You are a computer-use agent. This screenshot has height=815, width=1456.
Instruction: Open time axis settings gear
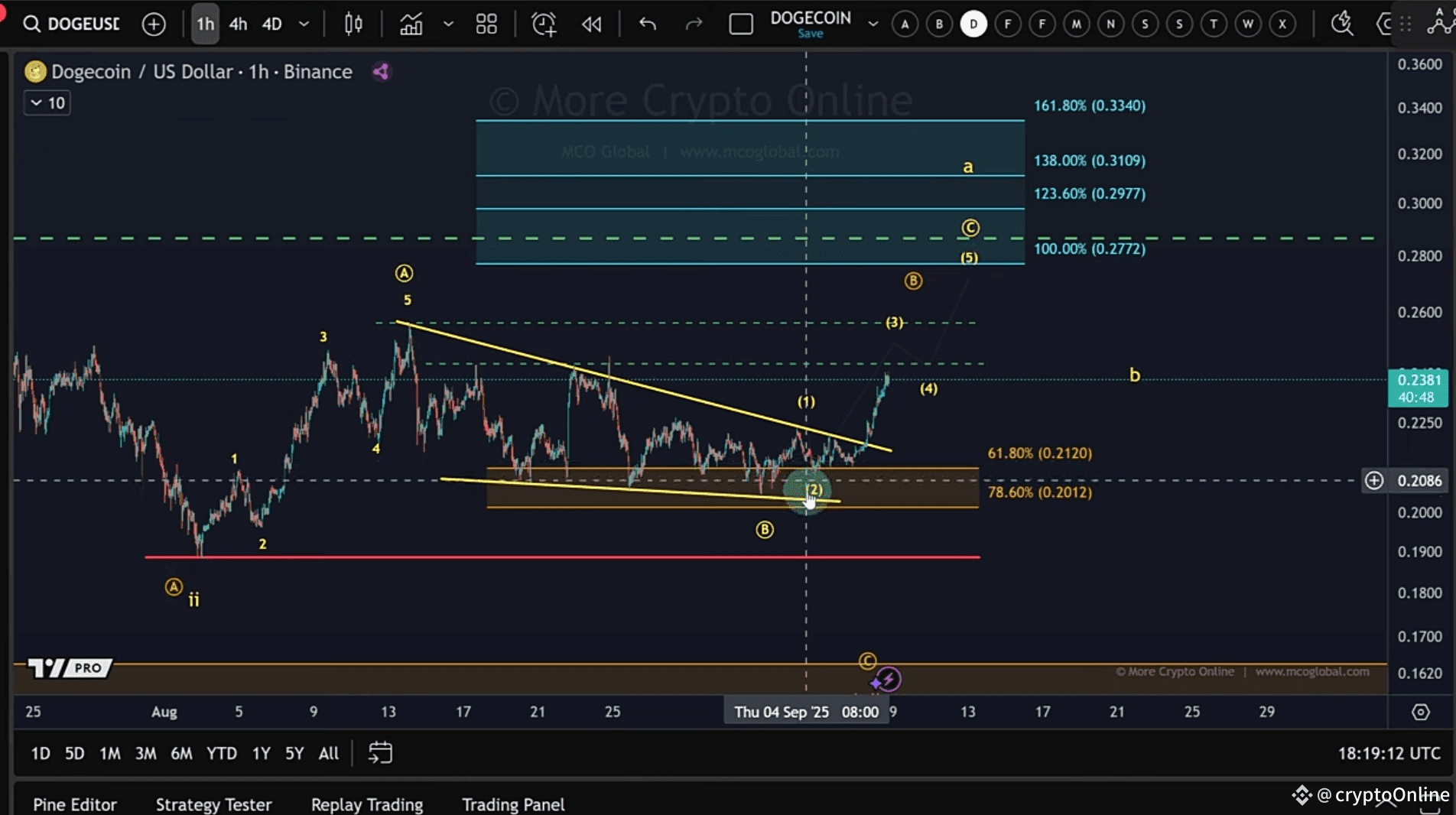pos(1421,712)
